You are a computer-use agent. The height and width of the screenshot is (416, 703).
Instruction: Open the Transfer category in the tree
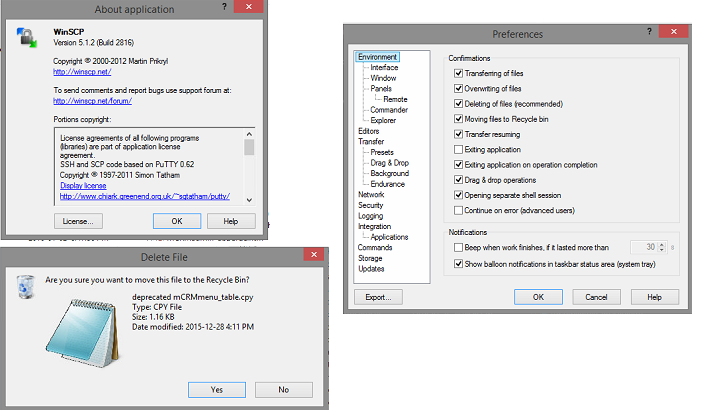pyautogui.click(x=371, y=141)
